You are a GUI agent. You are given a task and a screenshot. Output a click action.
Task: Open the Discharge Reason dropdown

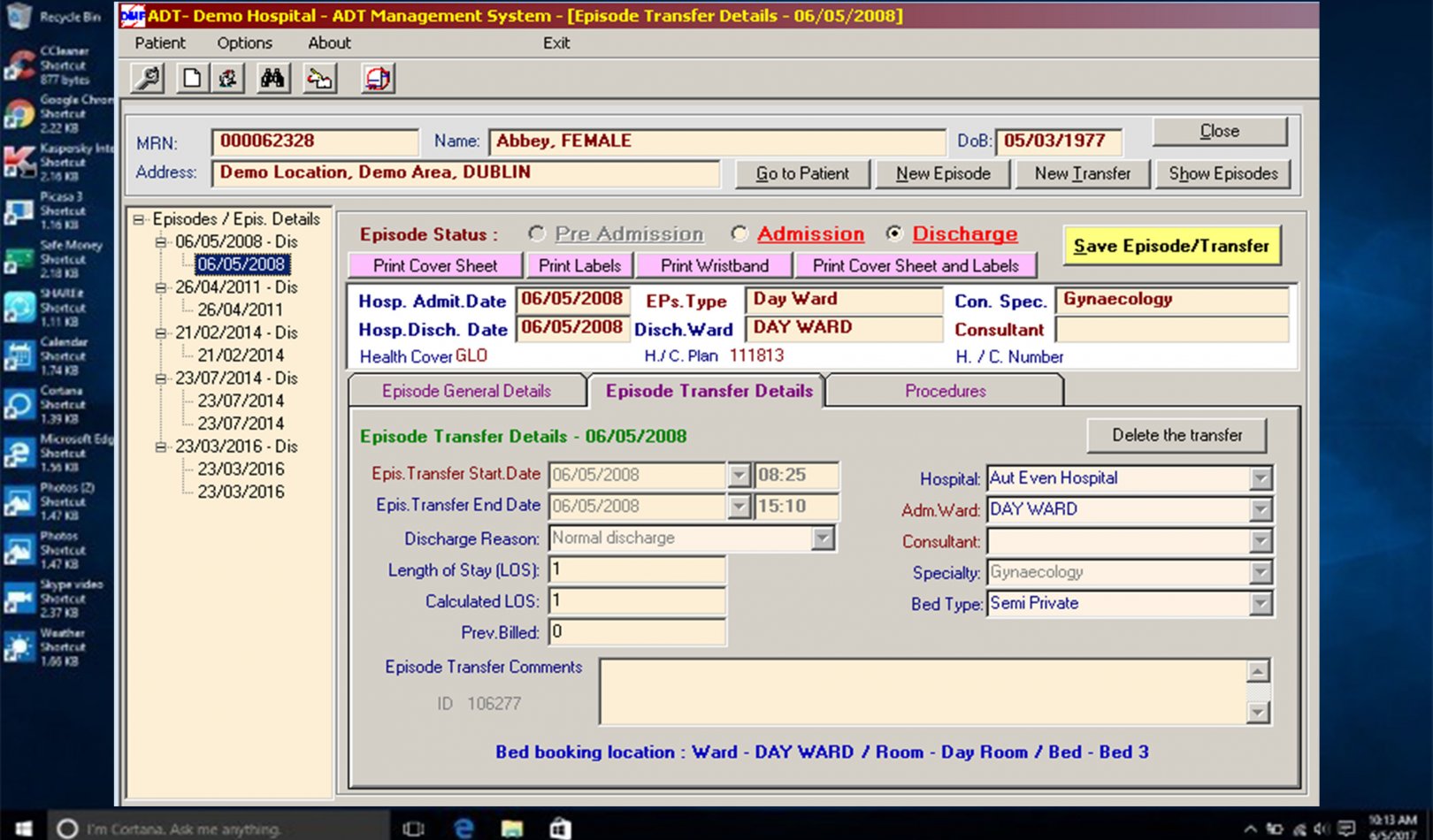pyautogui.click(x=823, y=538)
